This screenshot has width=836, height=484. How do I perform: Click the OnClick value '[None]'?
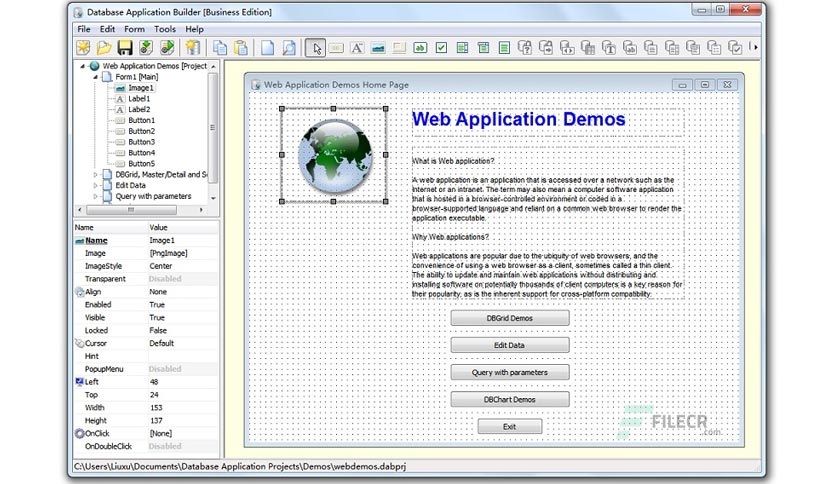(160, 434)
